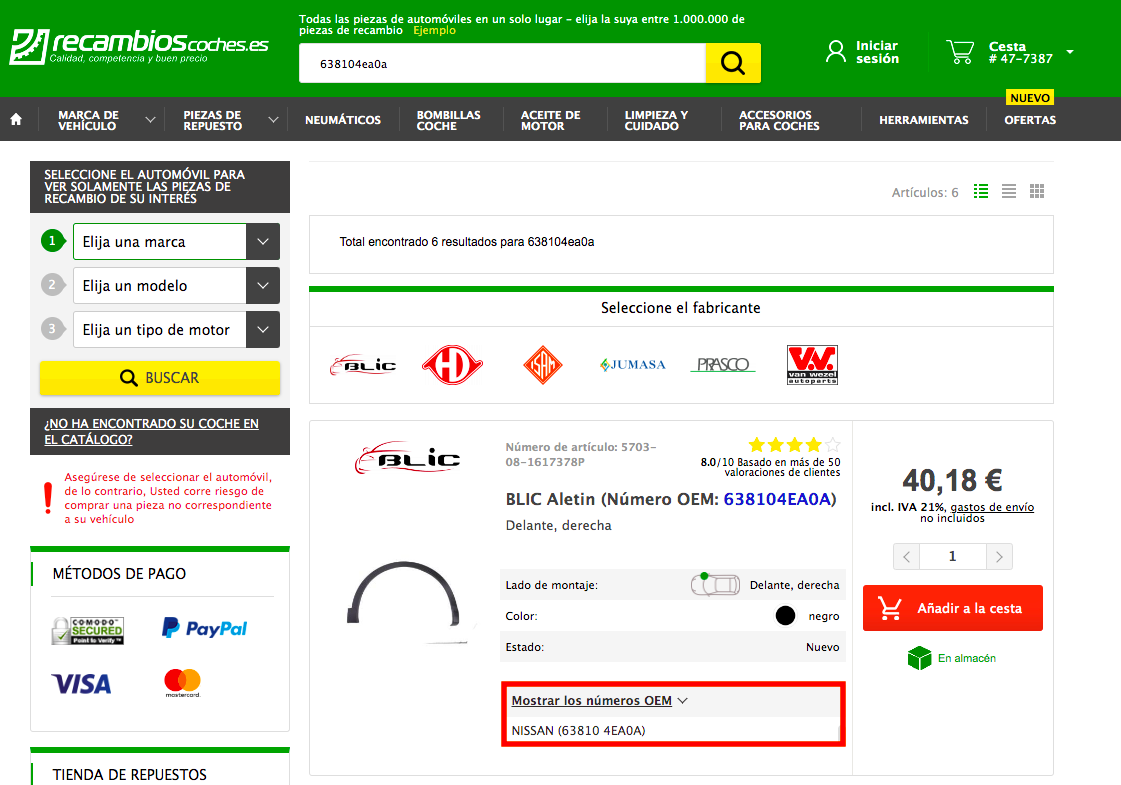This screenshot has height=785, width=1121.
Task: Open ¿No ha encontrado su coche en el catálogo? link
Action: pos(152,431)
